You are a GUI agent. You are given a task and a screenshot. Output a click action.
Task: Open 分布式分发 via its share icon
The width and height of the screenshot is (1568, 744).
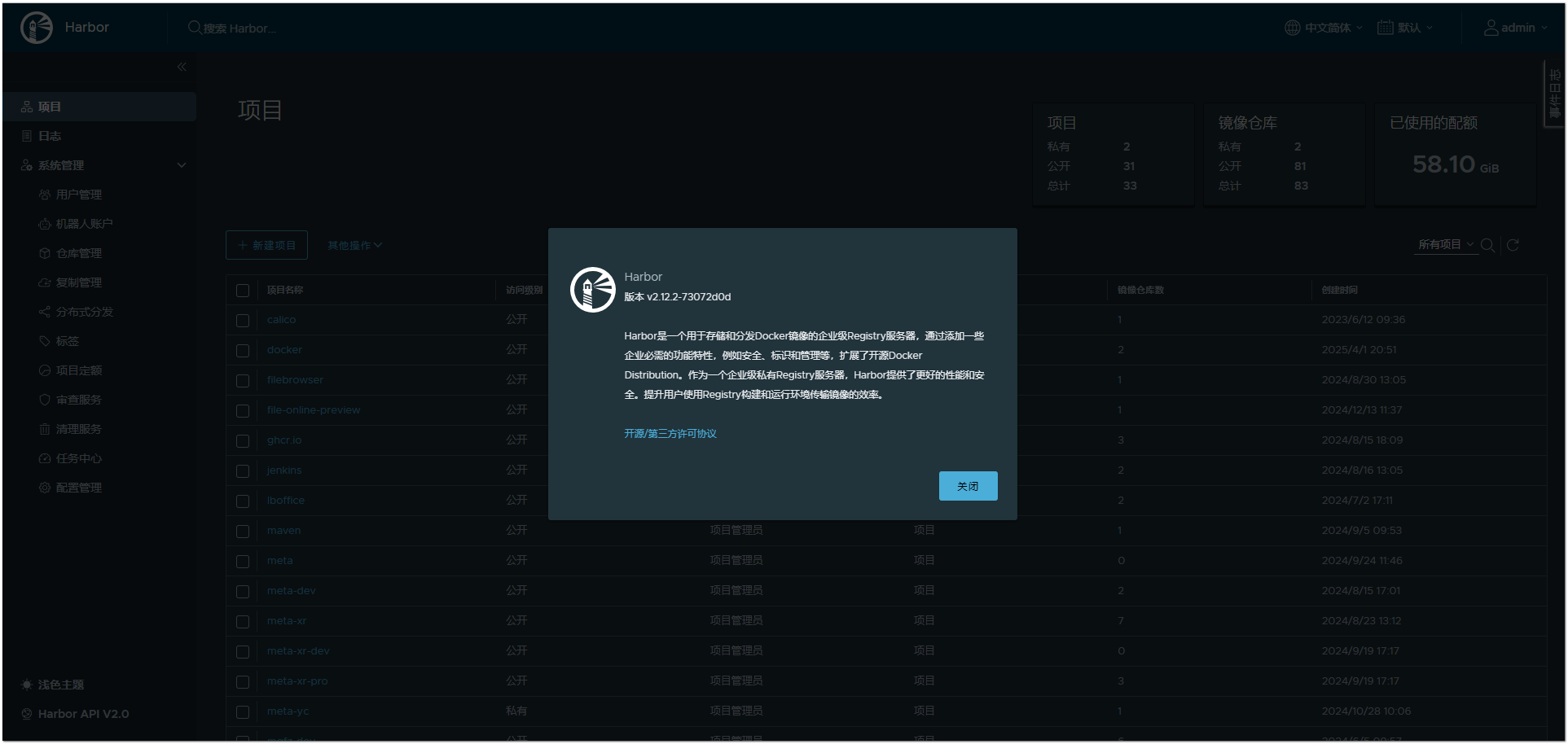point(45,312)
